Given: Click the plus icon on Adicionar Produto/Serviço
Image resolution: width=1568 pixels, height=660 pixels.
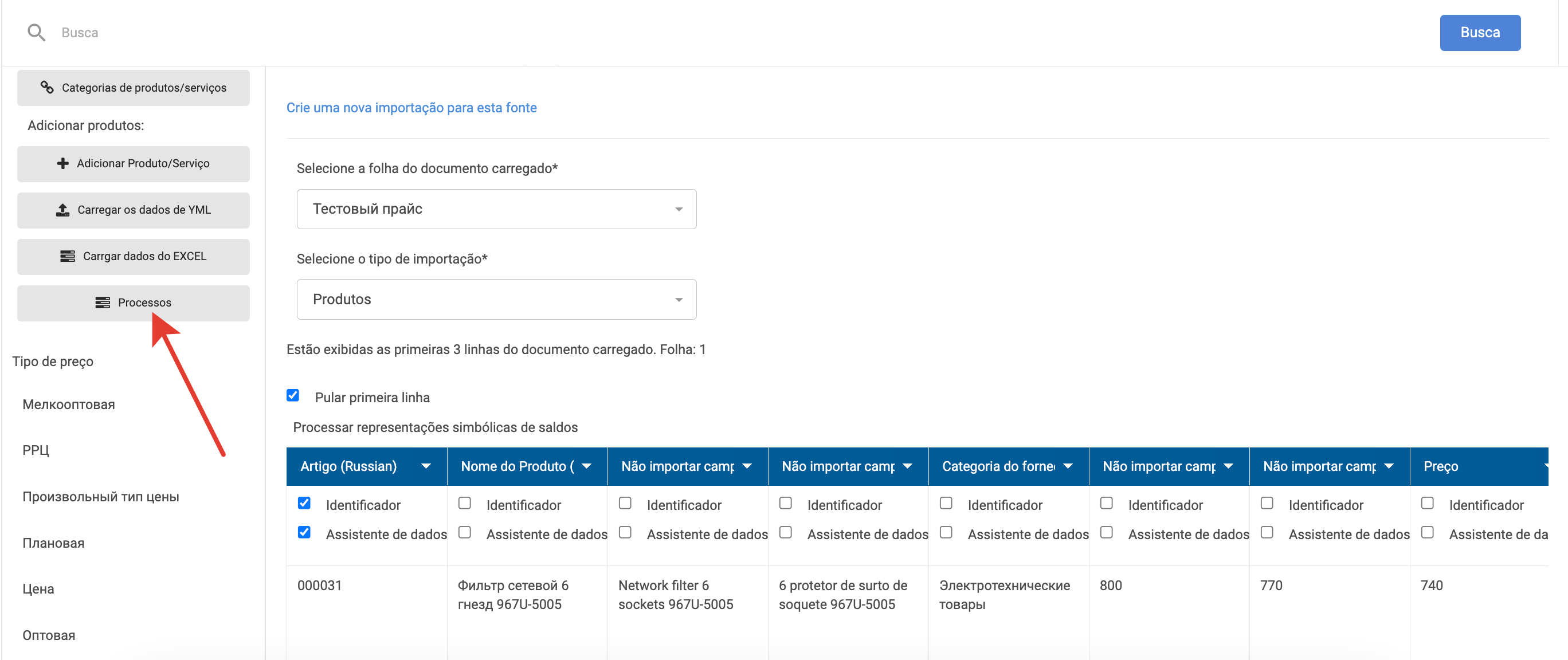Looking at the screenshot, I should (62, 163).
